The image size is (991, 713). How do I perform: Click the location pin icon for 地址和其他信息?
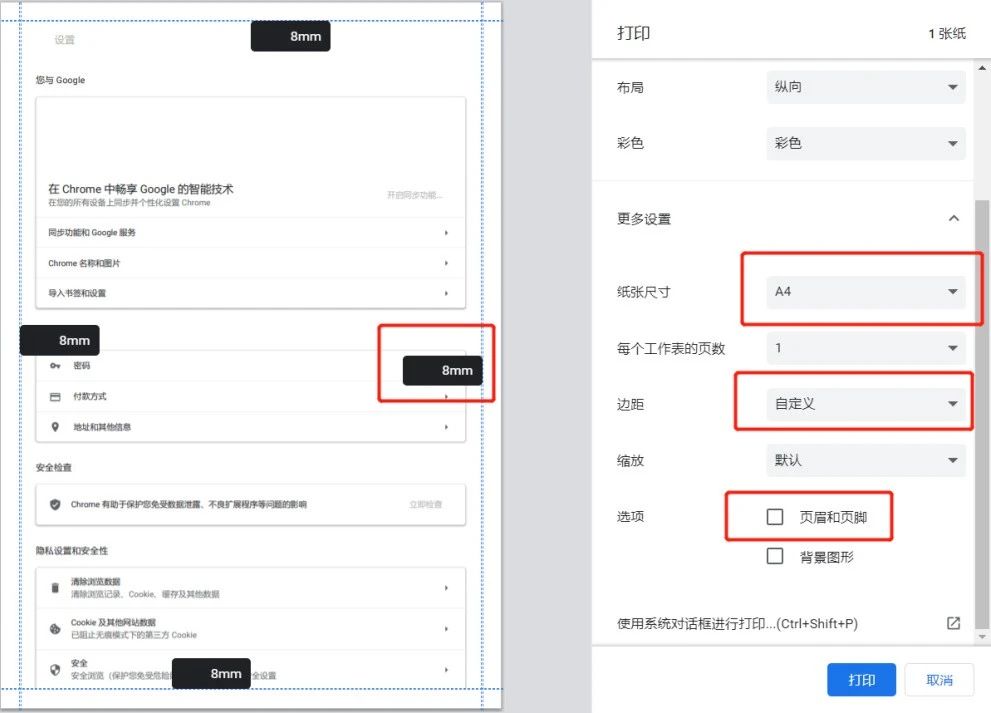coord(54,427)
